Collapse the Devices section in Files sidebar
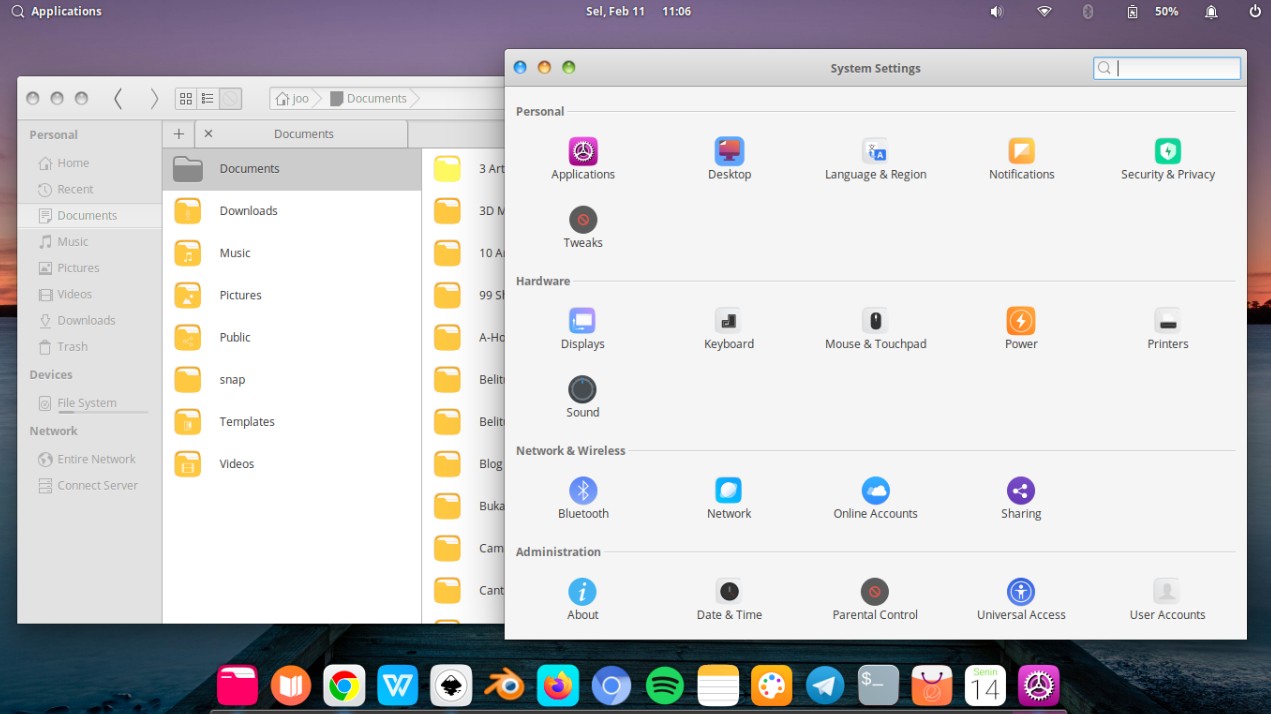1271x714 pixels. coord(52,374)
